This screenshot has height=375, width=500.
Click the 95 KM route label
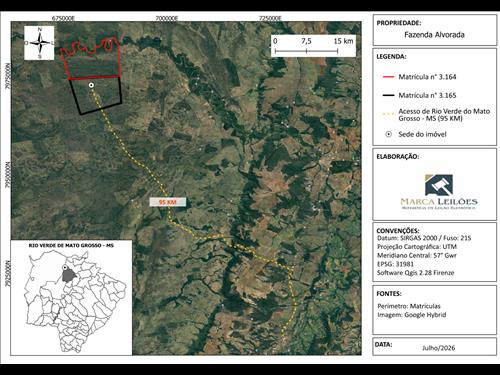168,202
